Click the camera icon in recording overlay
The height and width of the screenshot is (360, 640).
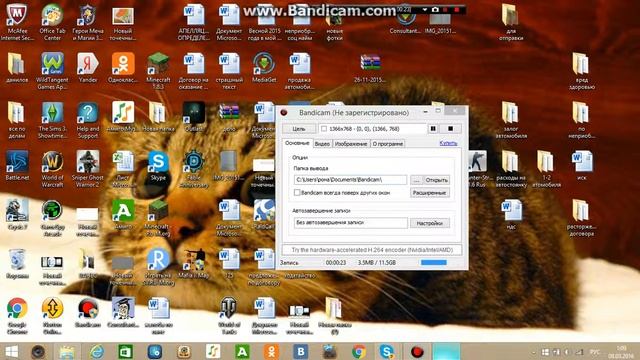435,9
